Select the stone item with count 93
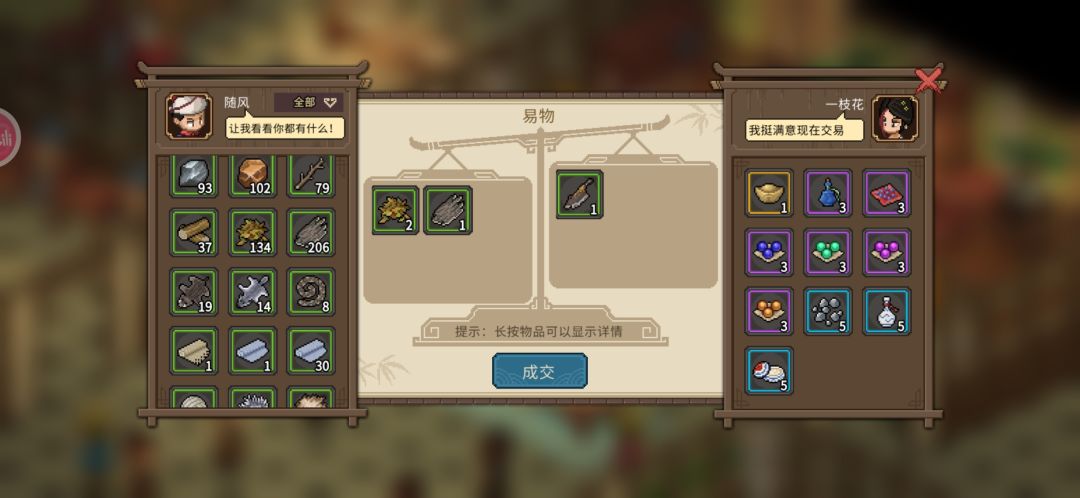Viewport: 1080px width, 498px height. click(194, 176)
